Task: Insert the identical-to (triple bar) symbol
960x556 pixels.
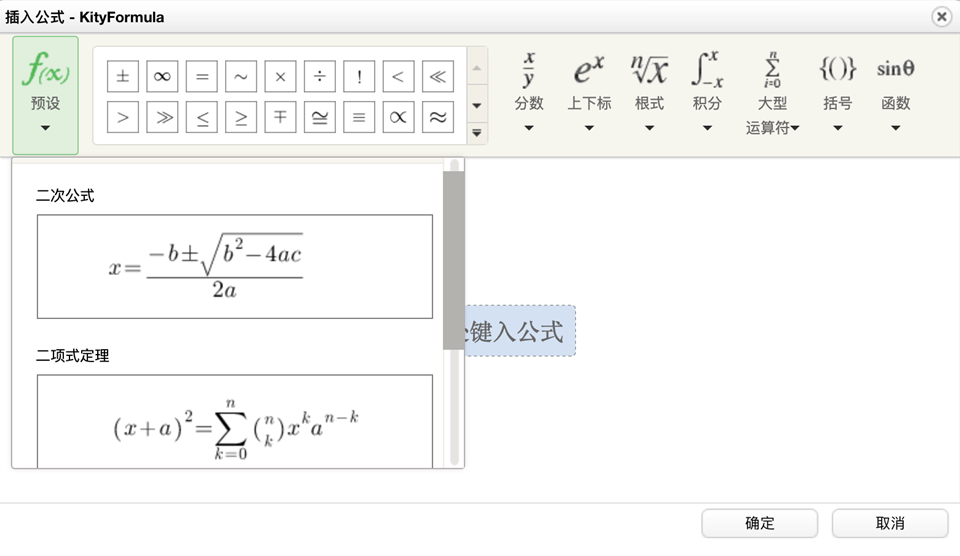Action: coord(359,117)
